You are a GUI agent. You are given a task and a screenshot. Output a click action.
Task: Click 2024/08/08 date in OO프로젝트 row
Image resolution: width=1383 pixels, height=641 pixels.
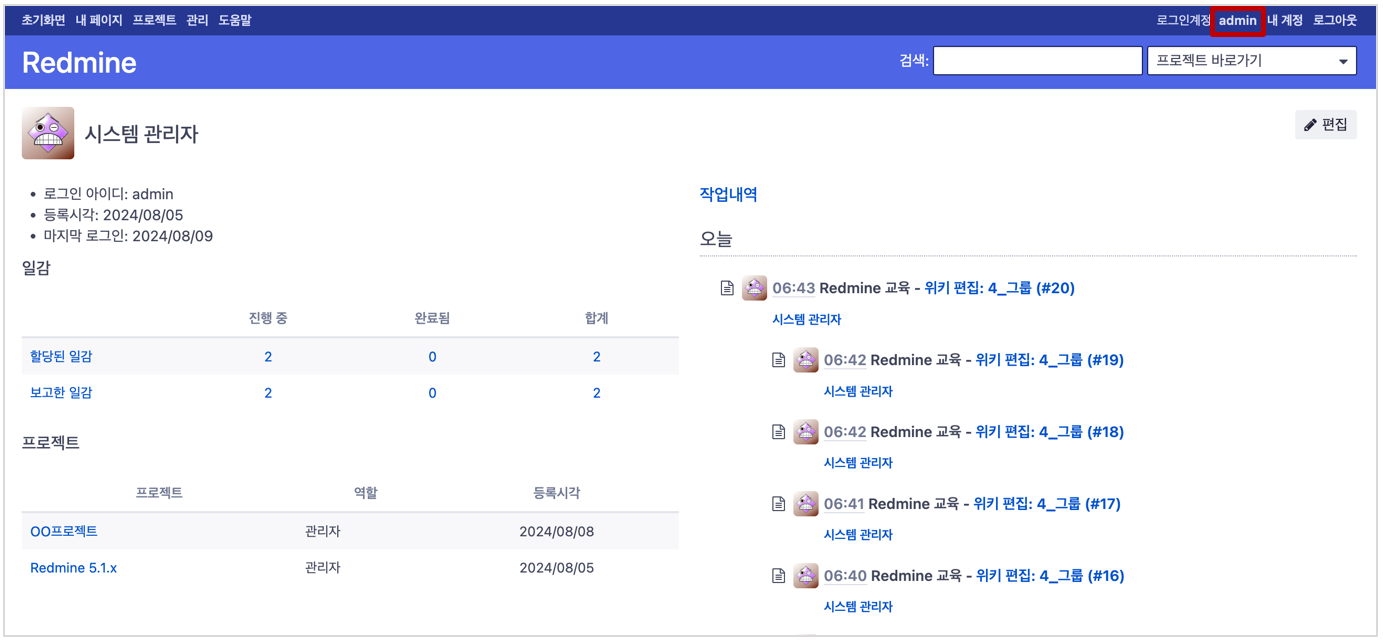(x=556, y=531)
